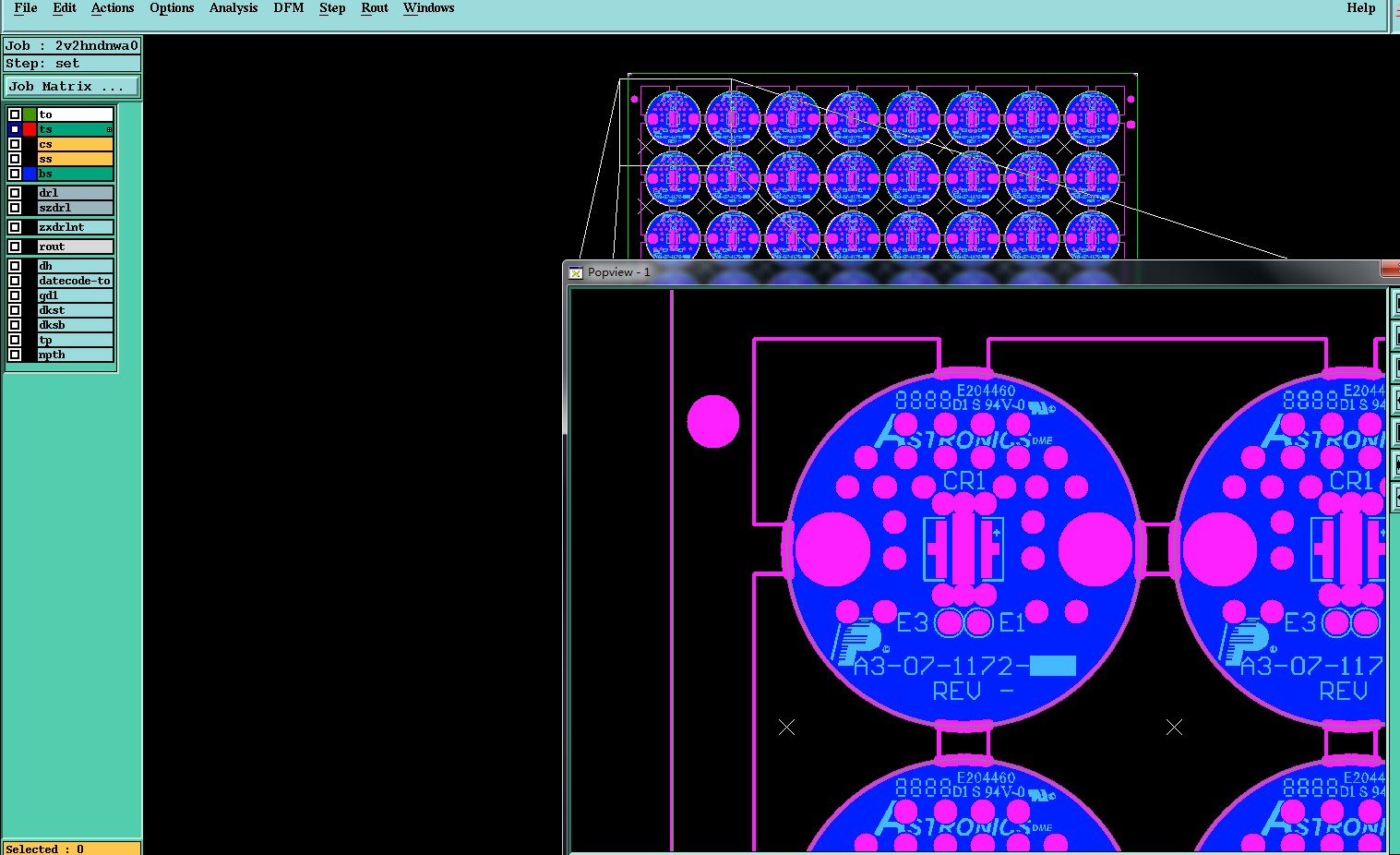The image size is (1400, 855).
Task: Select the 'dkst' layer name
Action: click(x=75, y=310)
